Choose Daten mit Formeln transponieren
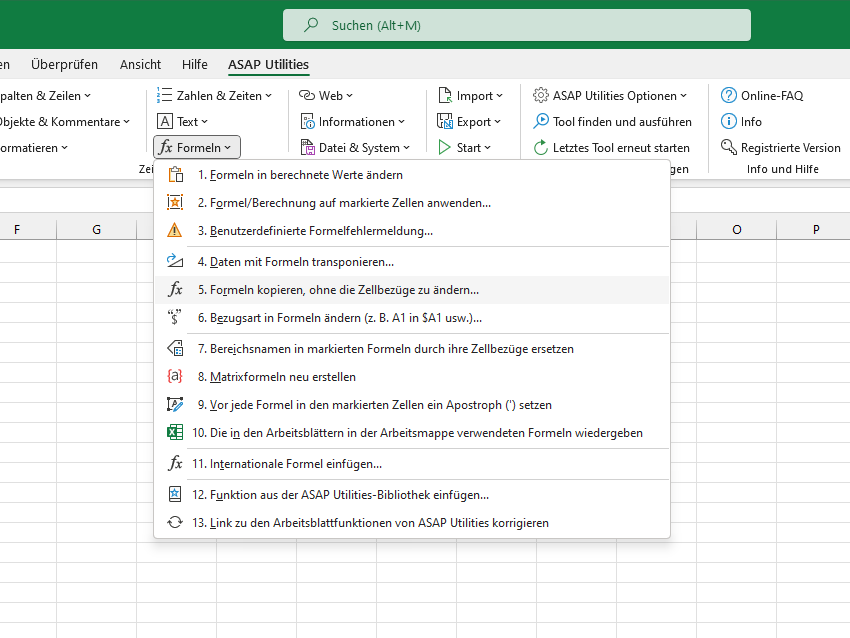This screenshot has width=850, height=638. coord(412,261)
